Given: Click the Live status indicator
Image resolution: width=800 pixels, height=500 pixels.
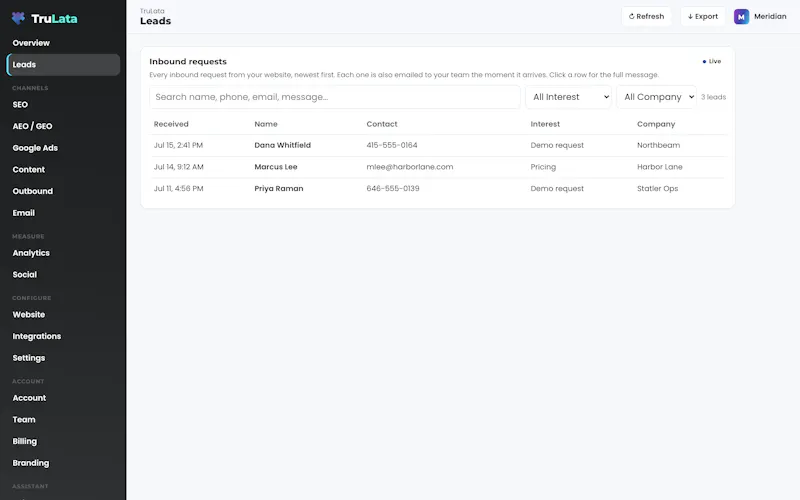Looking at the screenshot, I should [x=712, y=61].
